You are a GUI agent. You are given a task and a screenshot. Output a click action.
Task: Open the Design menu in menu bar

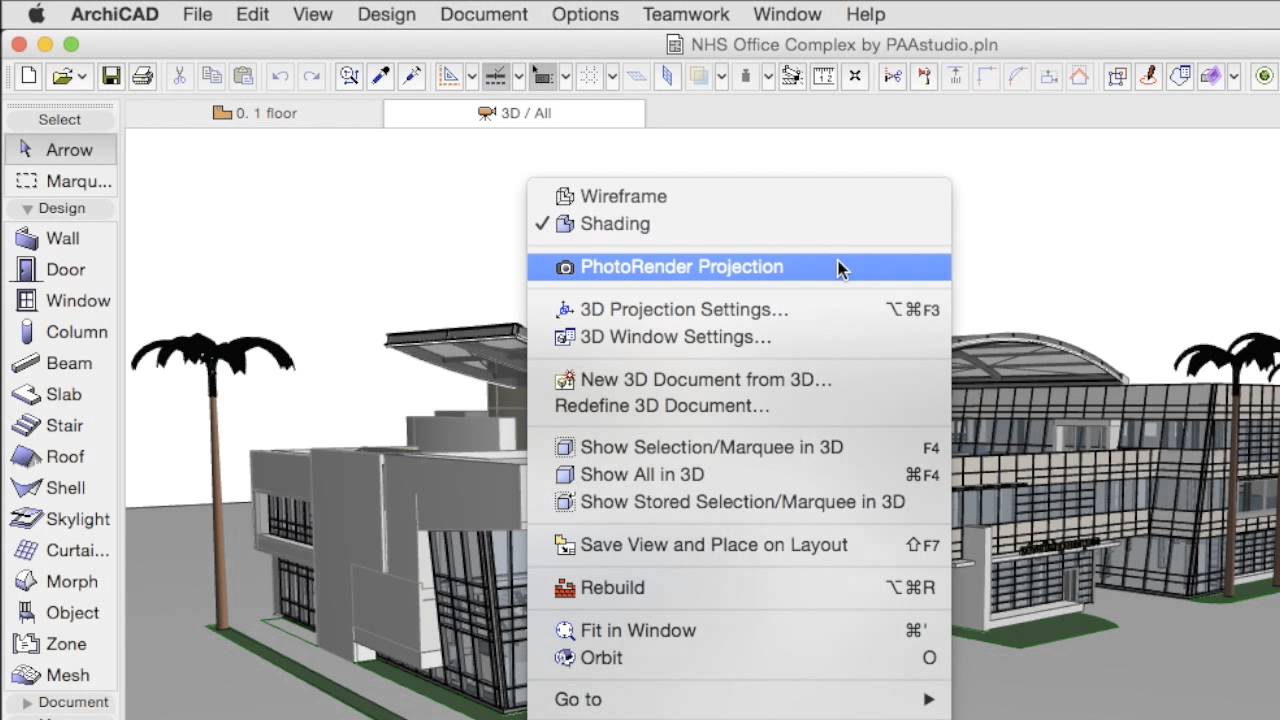[386, 14]
